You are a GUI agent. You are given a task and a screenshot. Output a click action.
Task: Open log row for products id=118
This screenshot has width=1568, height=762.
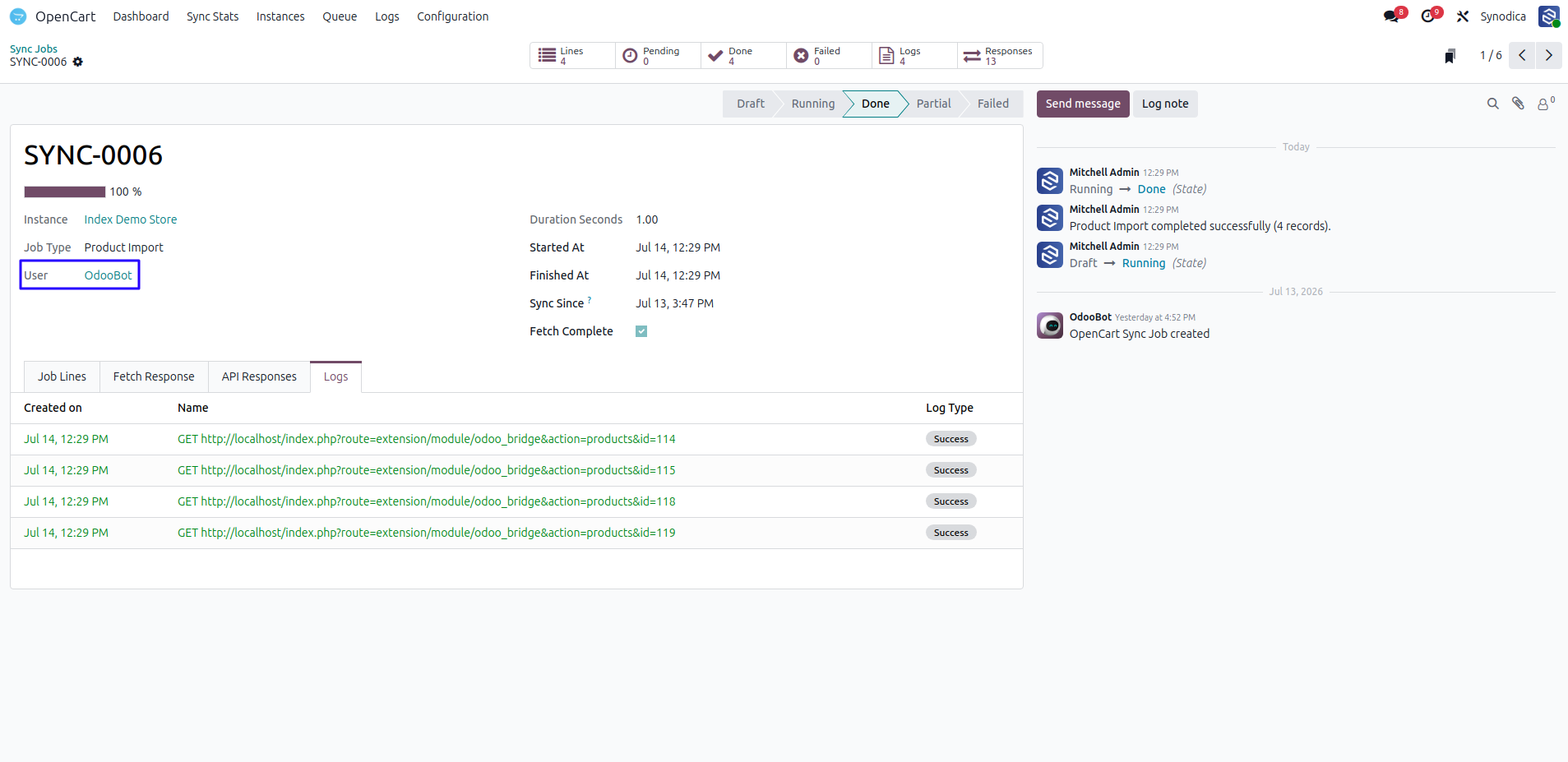click(x=516, y=501)
